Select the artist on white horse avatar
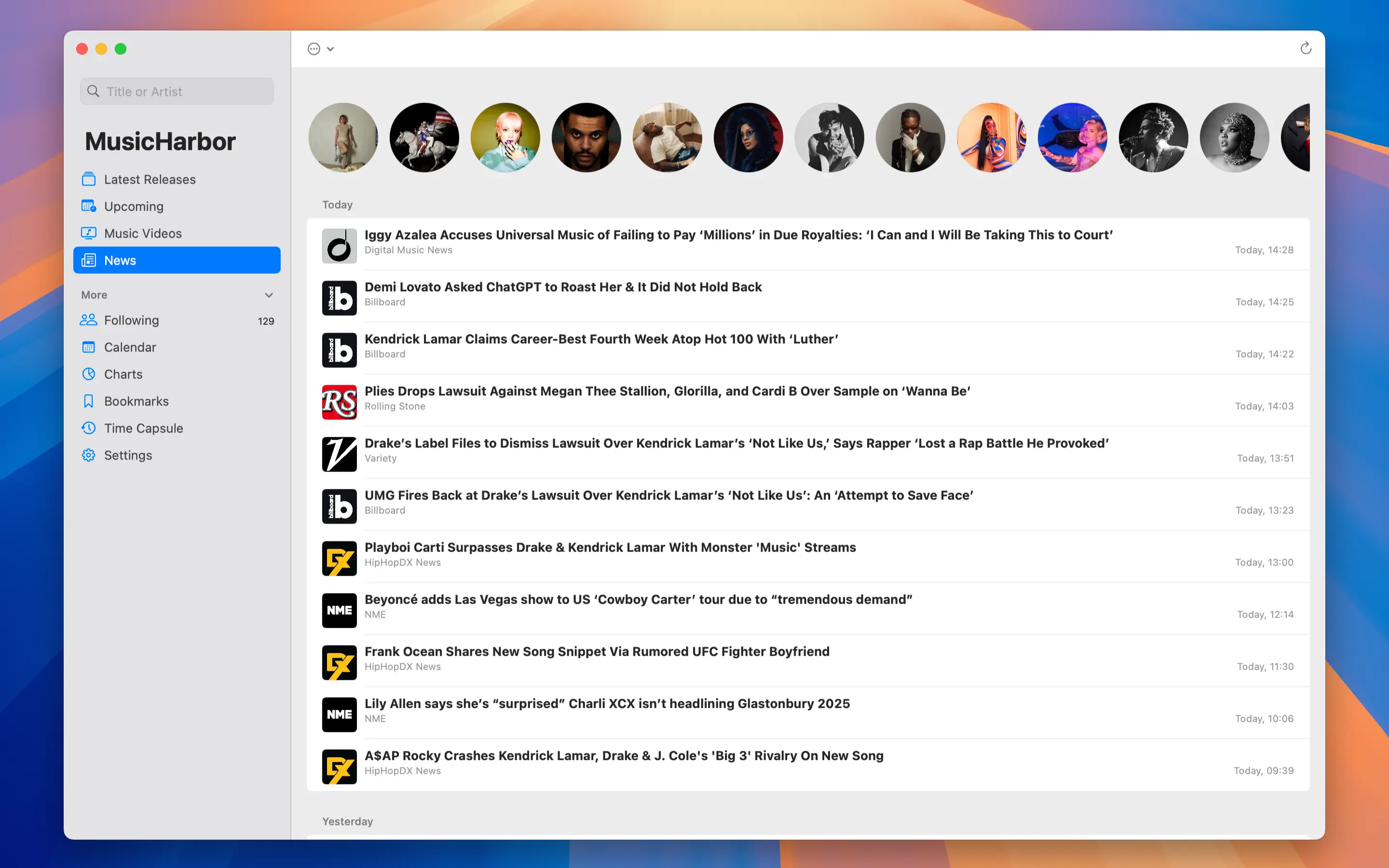Viewport: 1389px width, 868px height. point(424,138)
